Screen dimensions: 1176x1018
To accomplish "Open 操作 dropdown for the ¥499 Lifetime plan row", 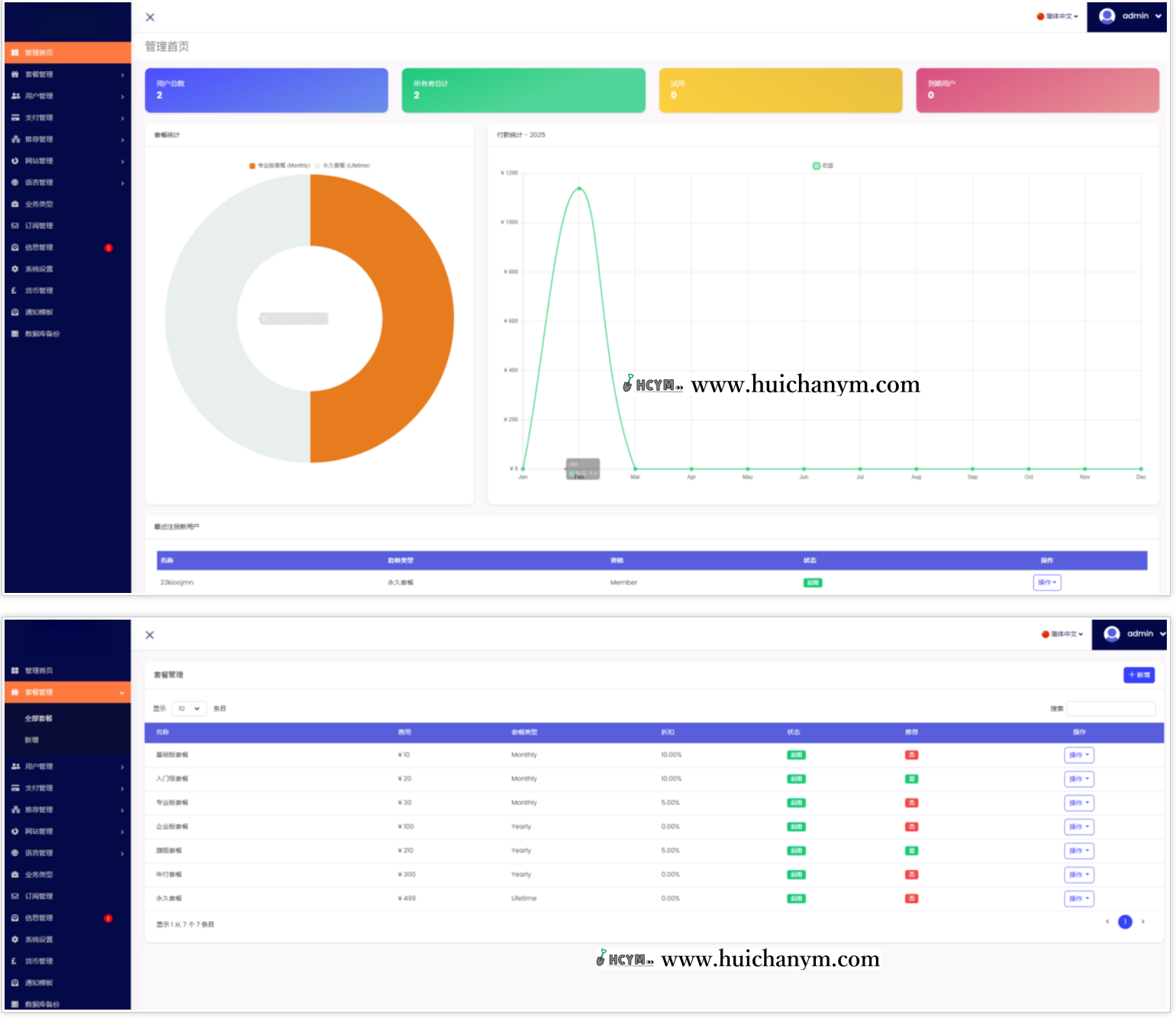I will click(x=1078, y=898).
